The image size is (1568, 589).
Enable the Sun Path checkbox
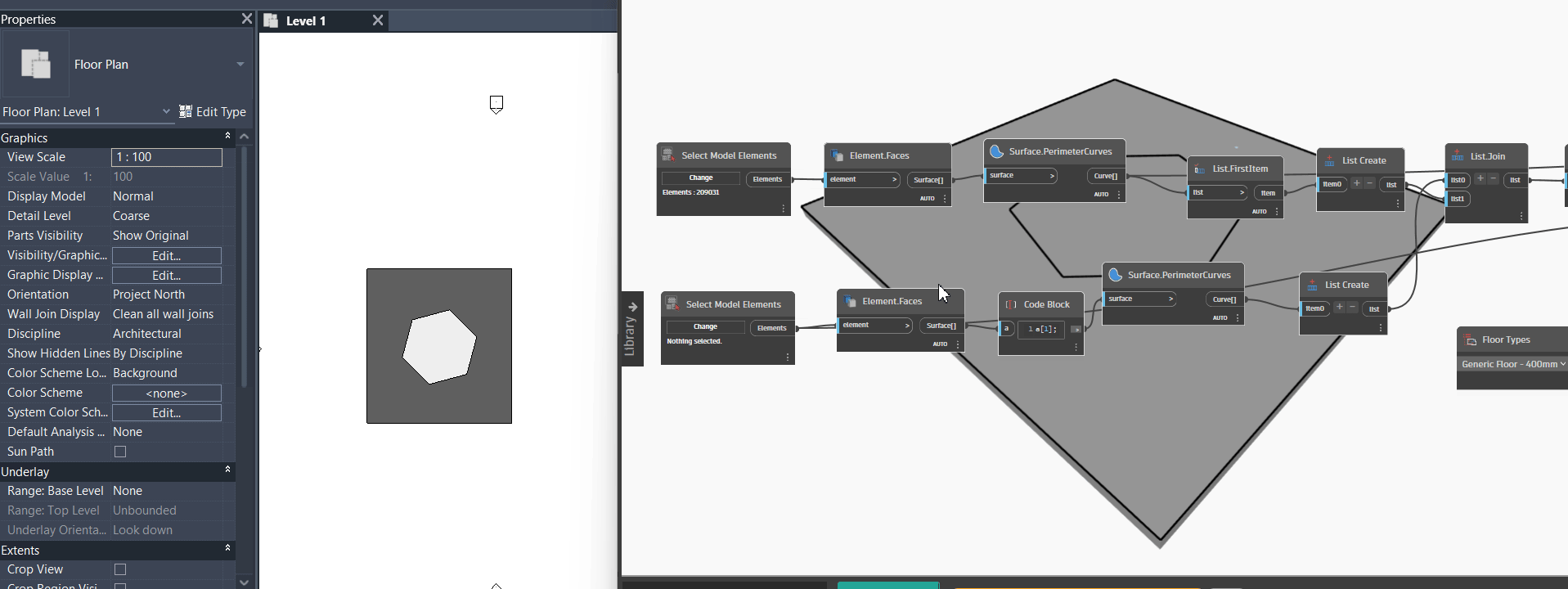tap(120, 452)
